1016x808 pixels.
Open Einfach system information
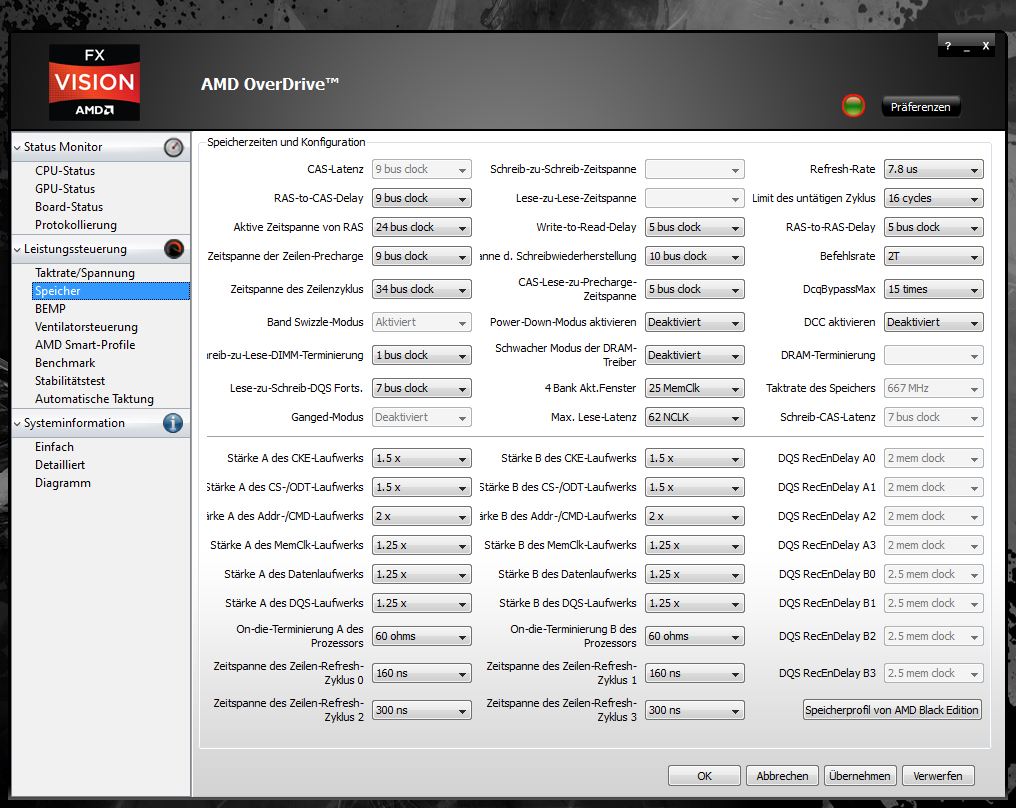coord(54,447)
